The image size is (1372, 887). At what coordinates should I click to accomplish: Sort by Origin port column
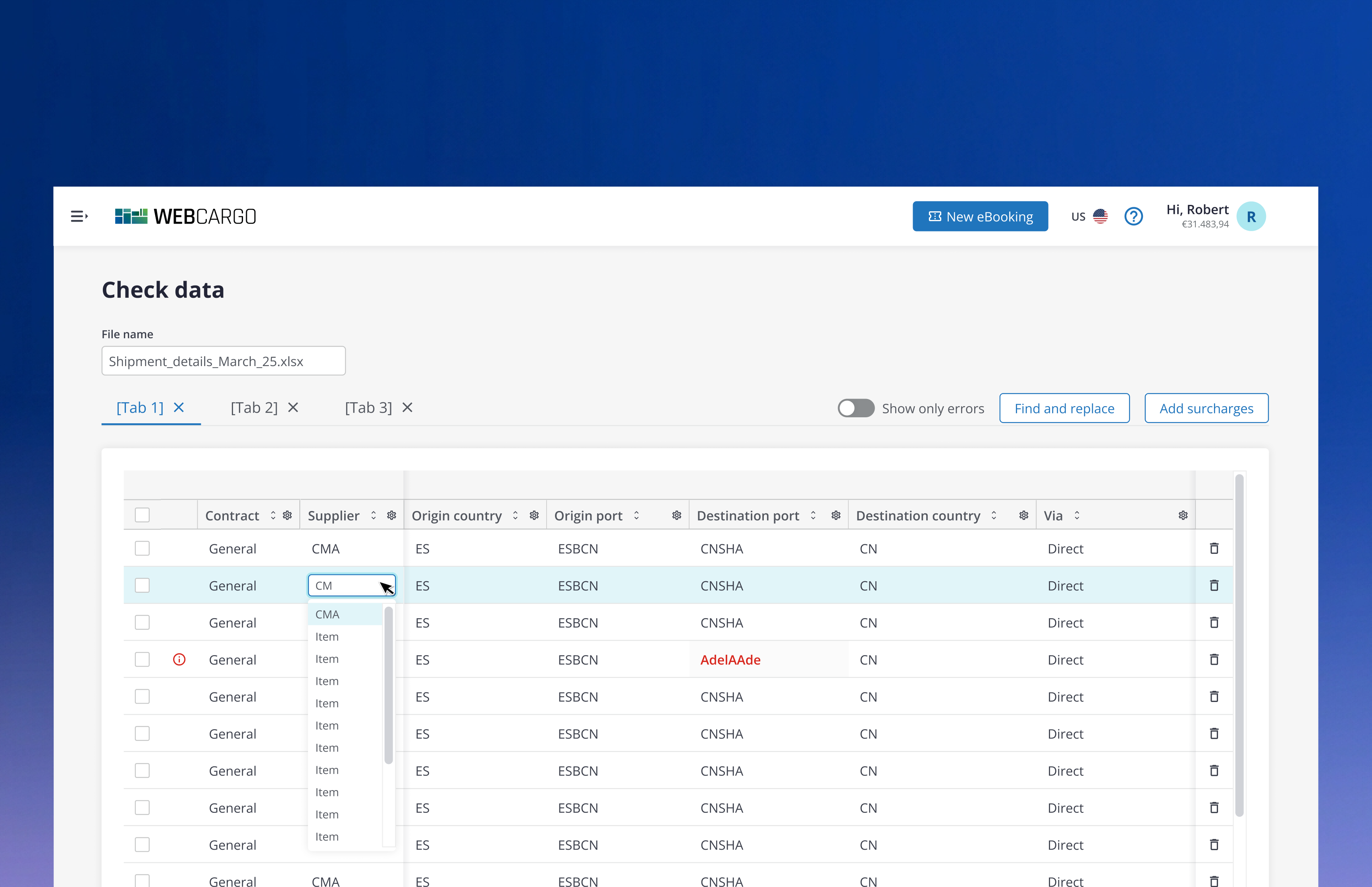(x=636, y=515)
